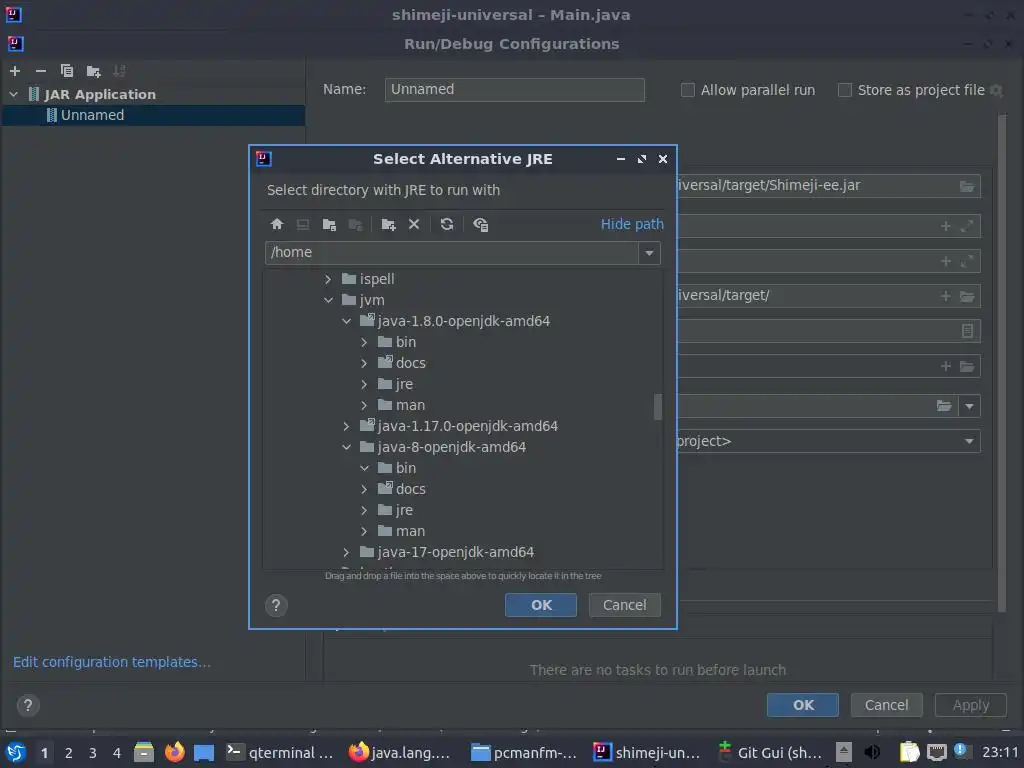Open volume control in system tray
The width and height of the screenshot is (1024, 768).
coord(872,752)
